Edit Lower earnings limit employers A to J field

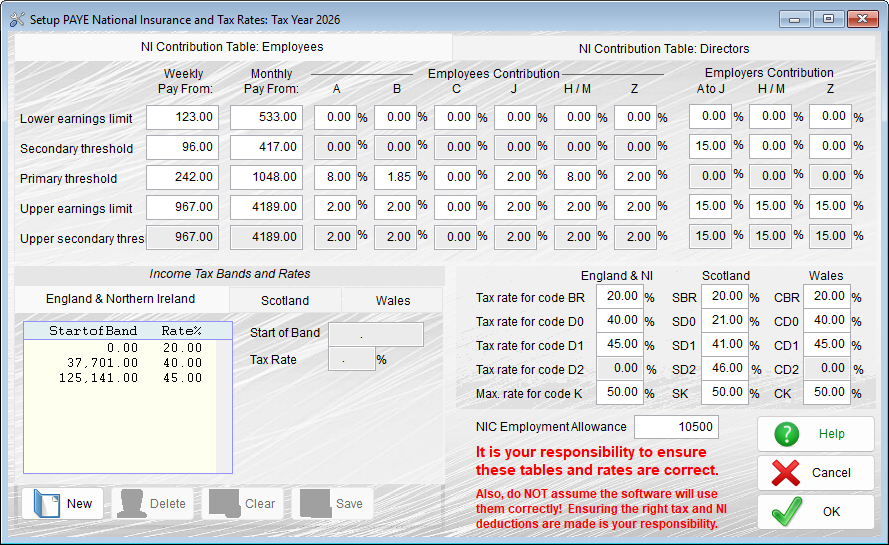(x=710, y=116)
